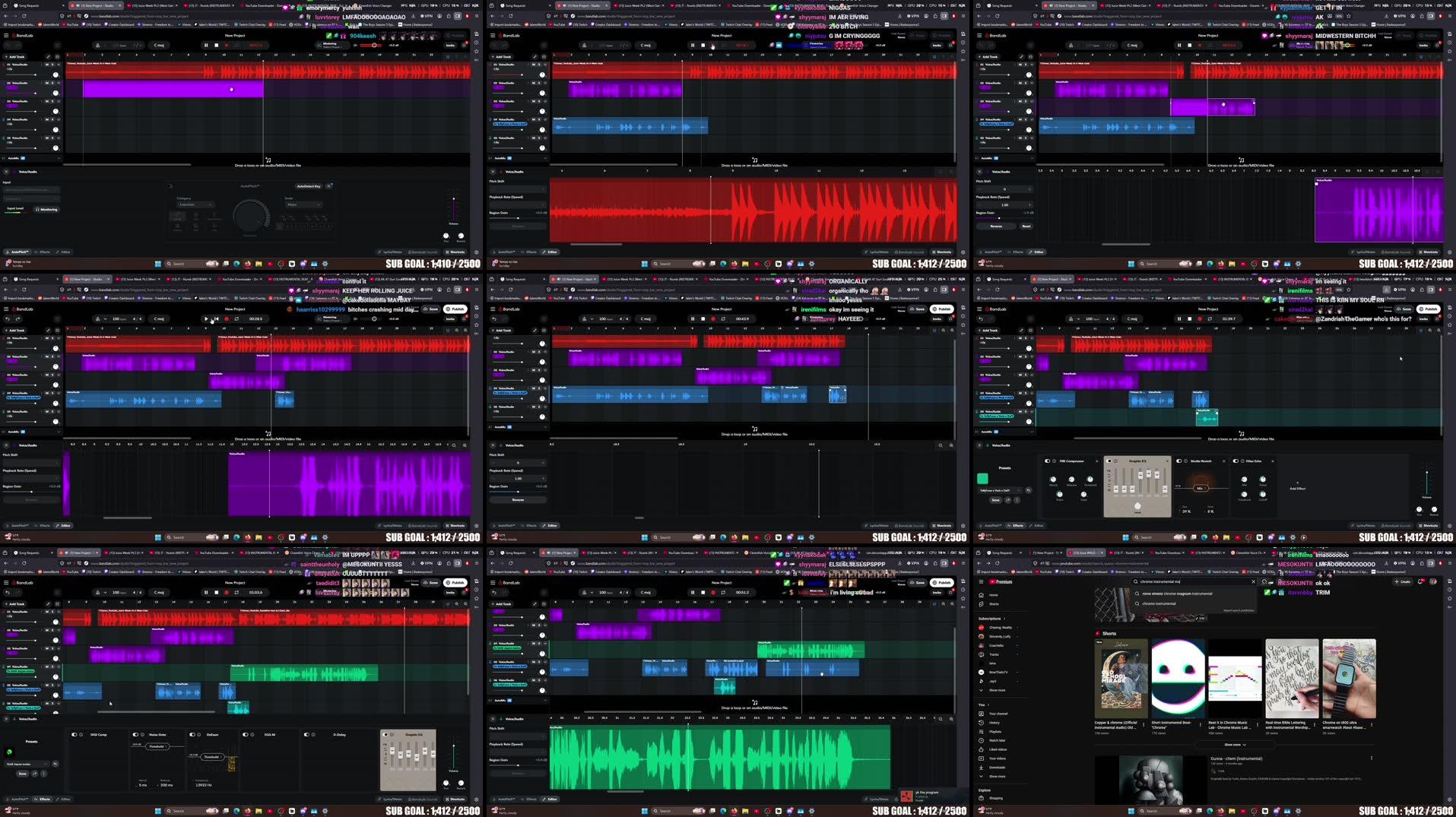The width and height of the screenshot is (1456, 817).
Task: Disable the Studio Reverb effect toggle
Action: pyautogui.click(x=1179, y=461)
